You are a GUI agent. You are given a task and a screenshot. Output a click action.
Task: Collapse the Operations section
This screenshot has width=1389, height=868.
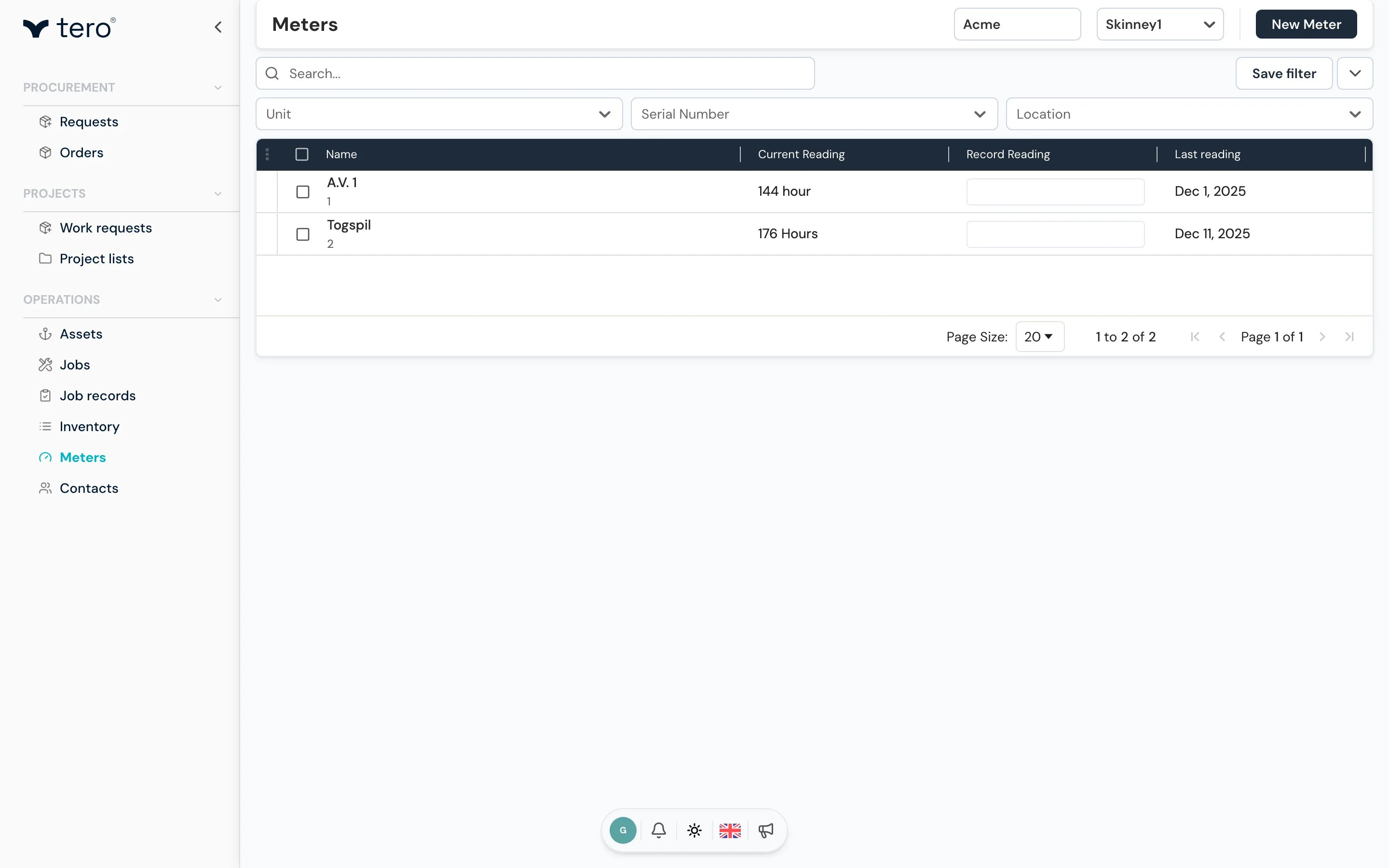point(218,300)
